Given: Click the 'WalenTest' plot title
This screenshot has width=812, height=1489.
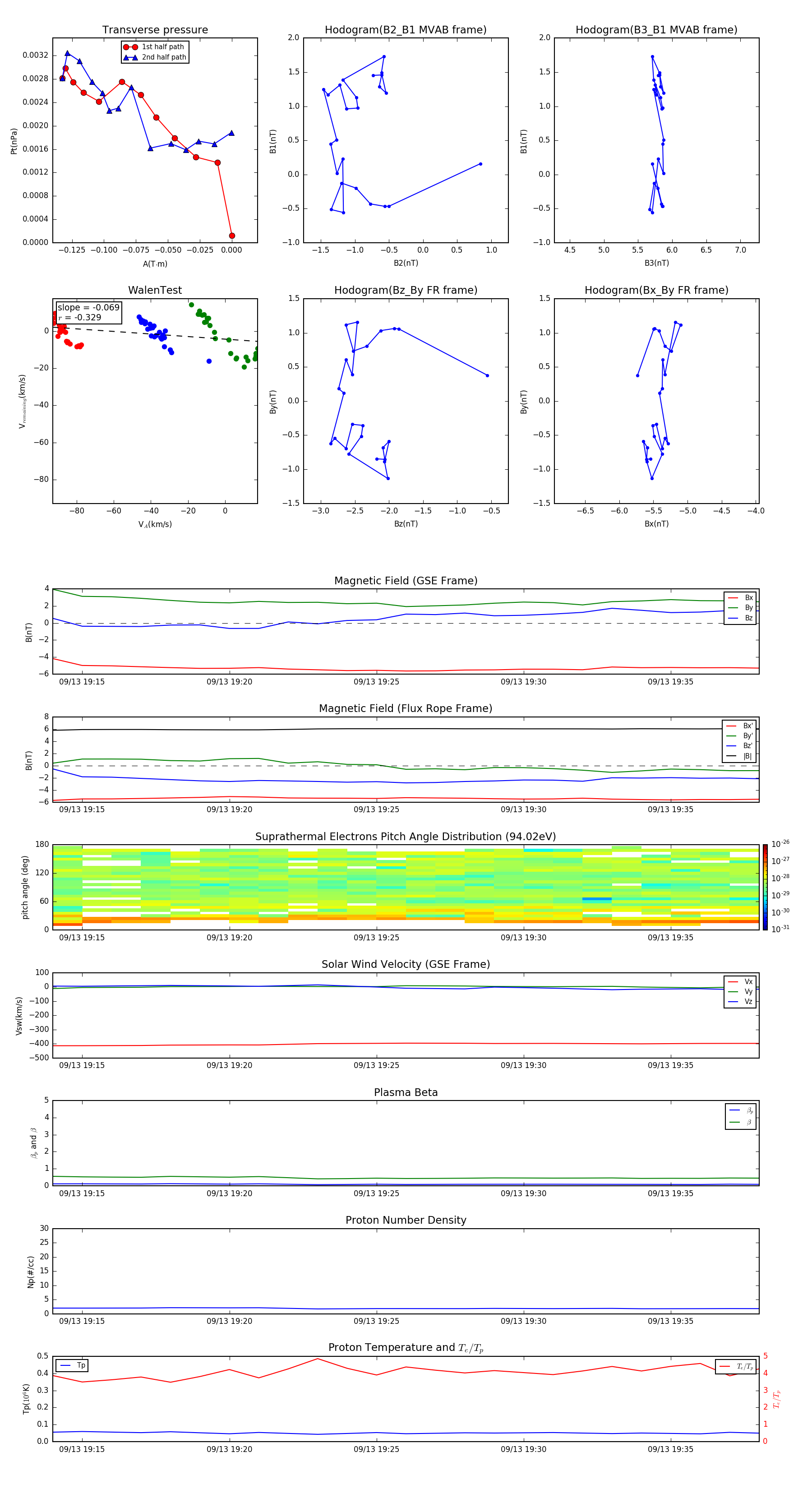Looking at the screenshot, I should (x=155, y=290).
